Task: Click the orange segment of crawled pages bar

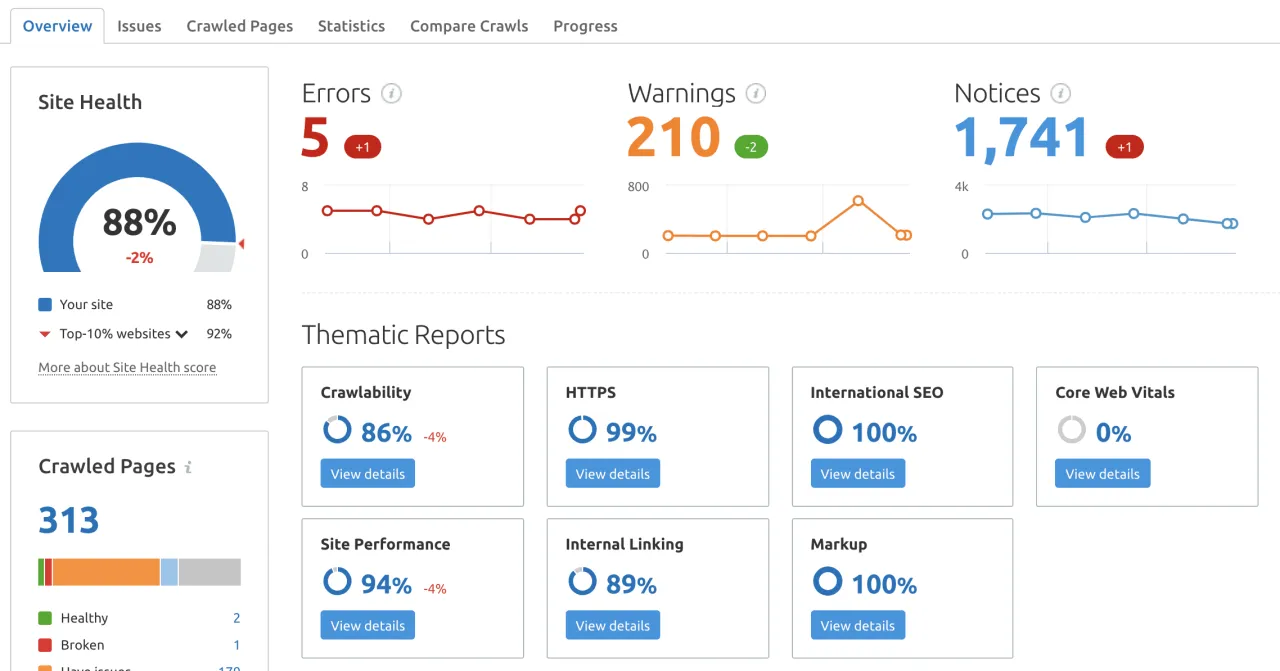Action: tap(106, 572)
